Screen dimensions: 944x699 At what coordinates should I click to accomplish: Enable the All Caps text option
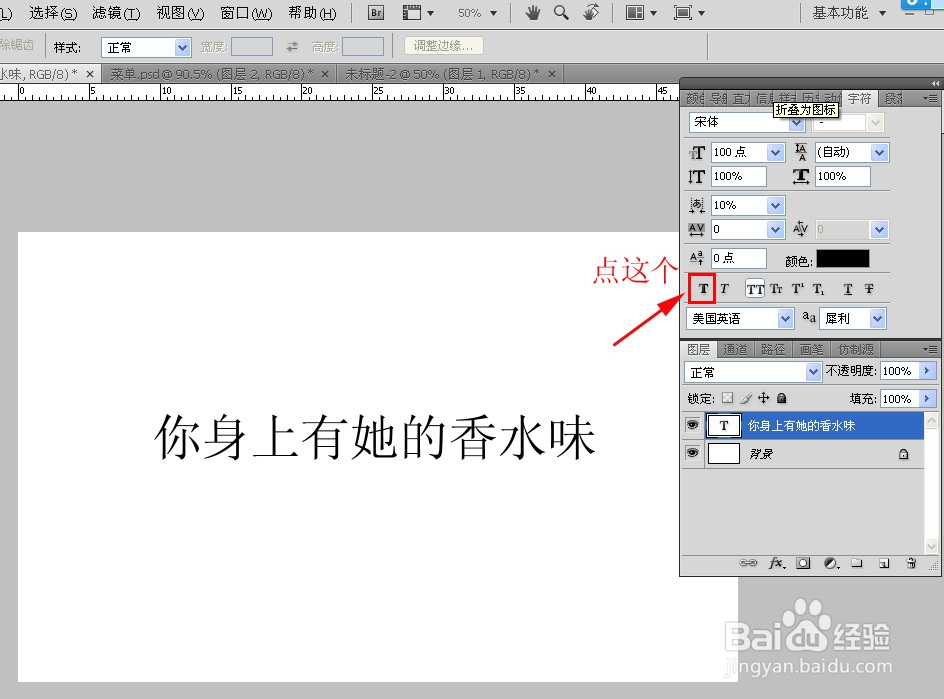[752, 288]
